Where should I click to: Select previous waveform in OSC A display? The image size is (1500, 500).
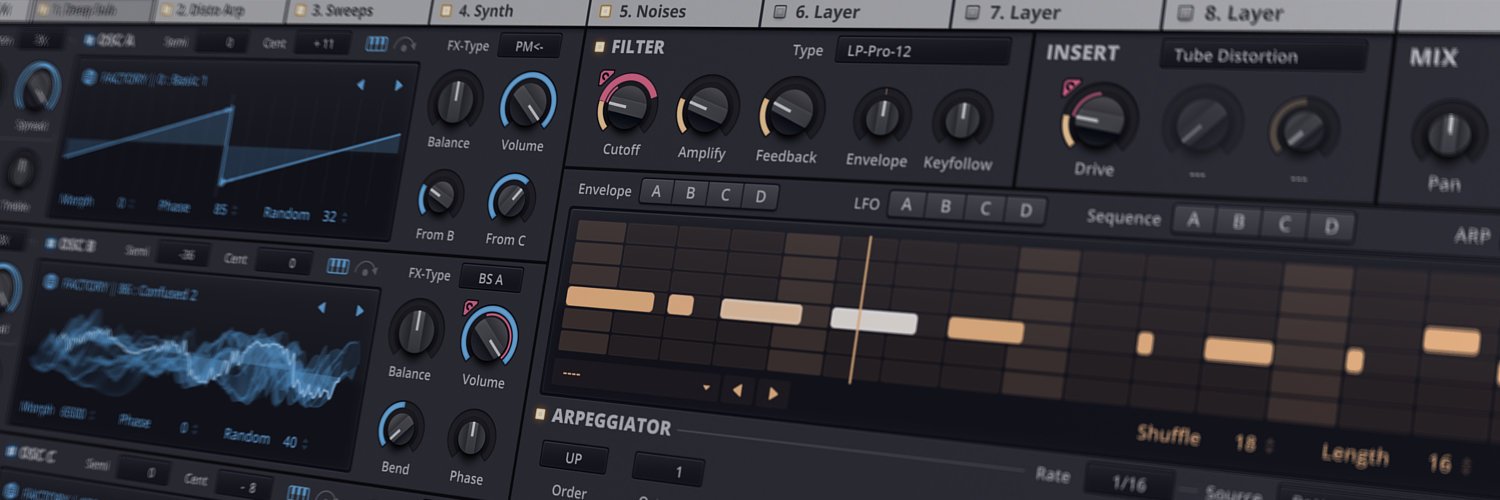(361, 85)
